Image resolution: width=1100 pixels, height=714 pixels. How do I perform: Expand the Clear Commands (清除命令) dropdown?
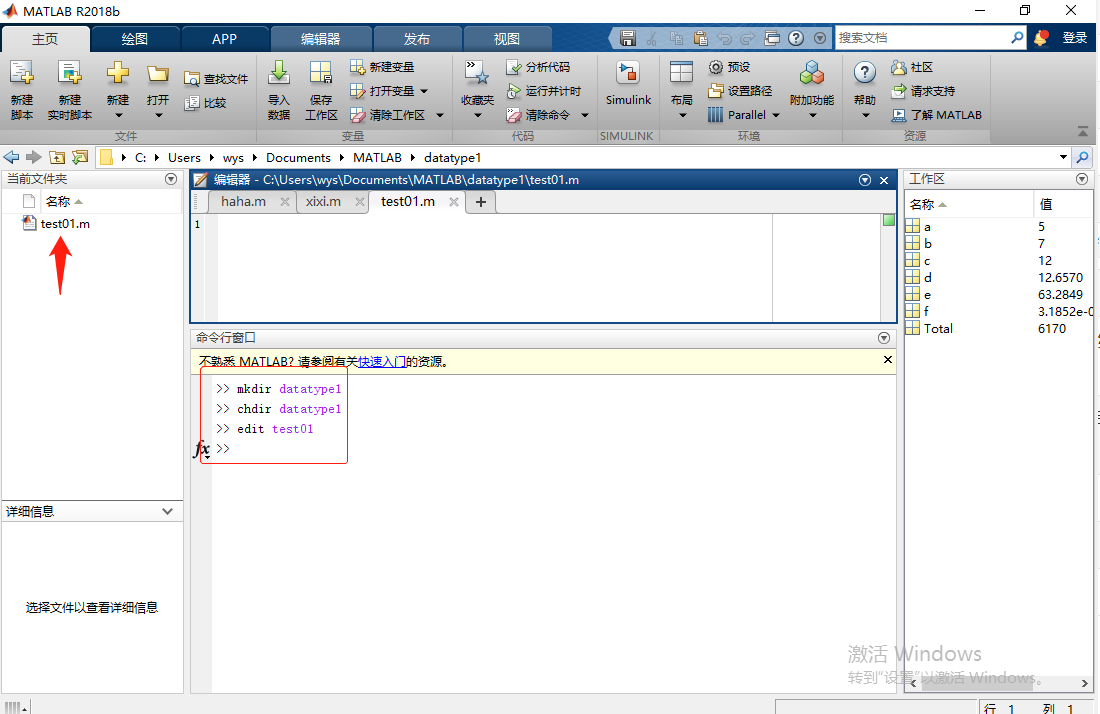[584, 115]
